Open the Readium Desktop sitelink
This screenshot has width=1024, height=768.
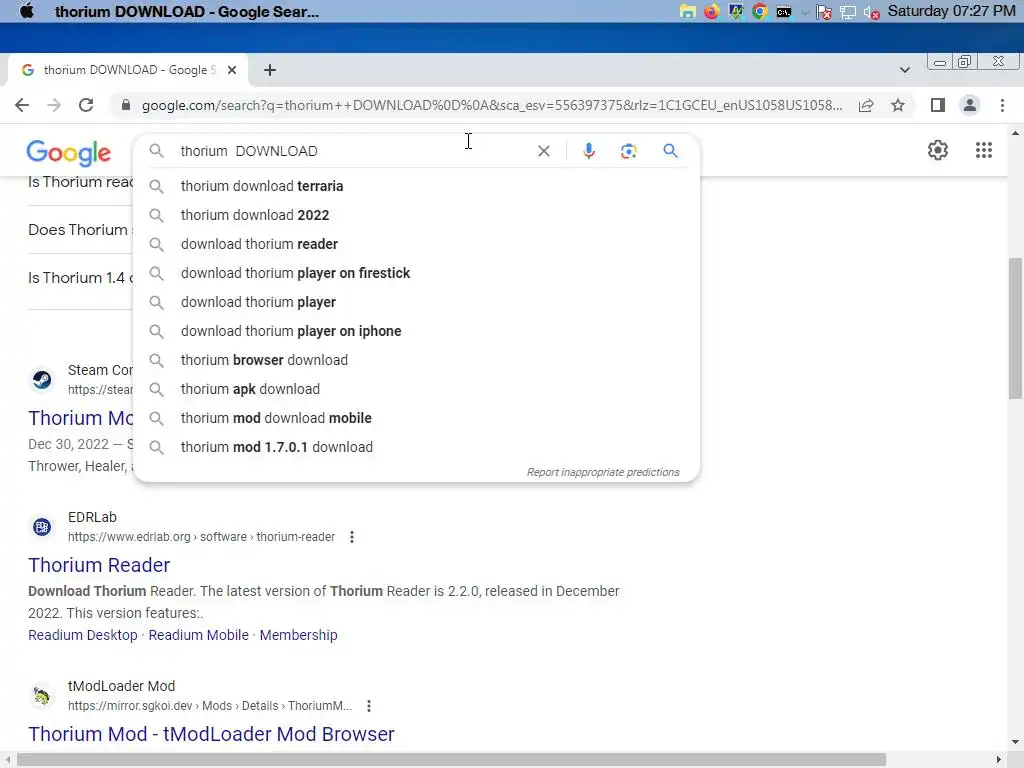coord(83,635)
